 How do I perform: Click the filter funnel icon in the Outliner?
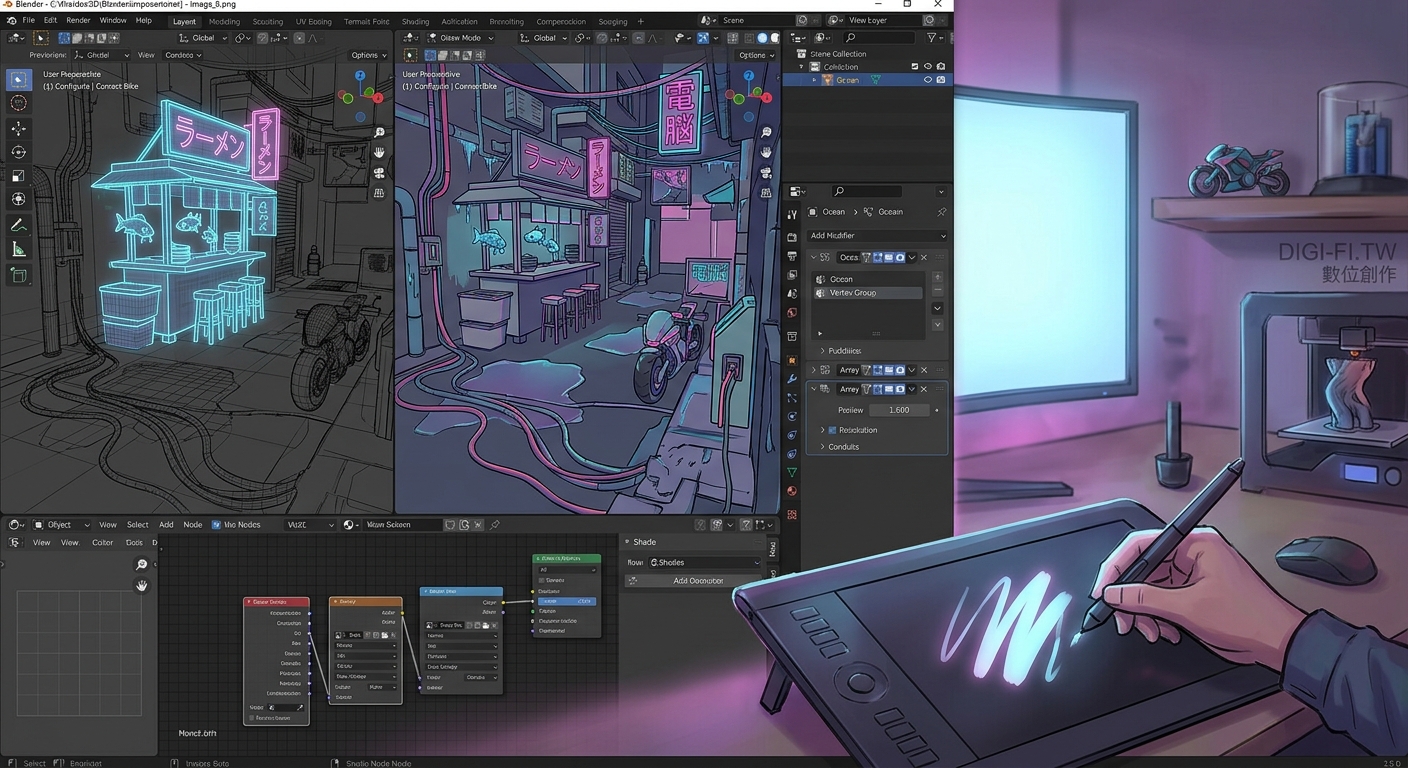[931, 37]
